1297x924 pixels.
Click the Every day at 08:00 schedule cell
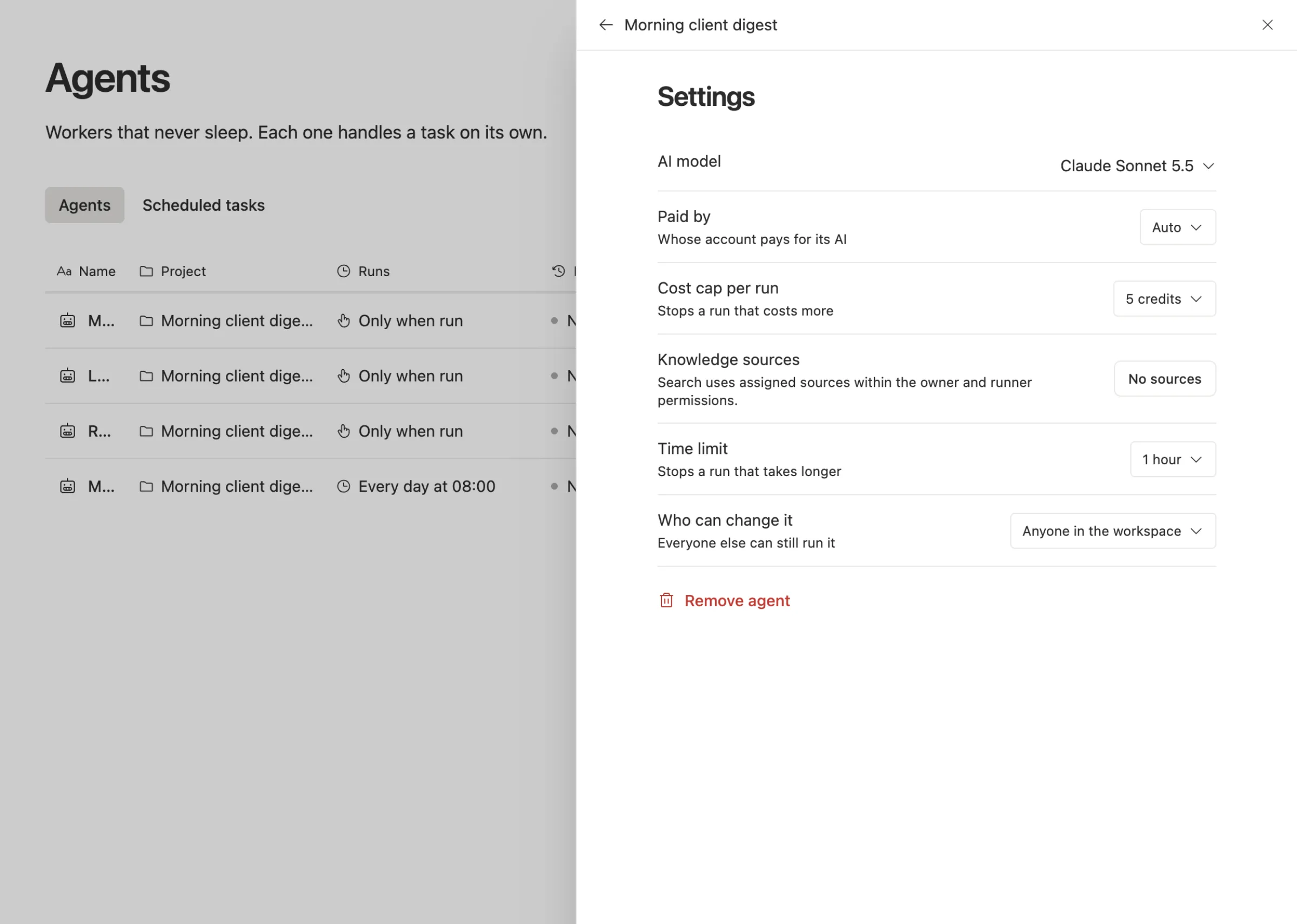click(416, 486)
